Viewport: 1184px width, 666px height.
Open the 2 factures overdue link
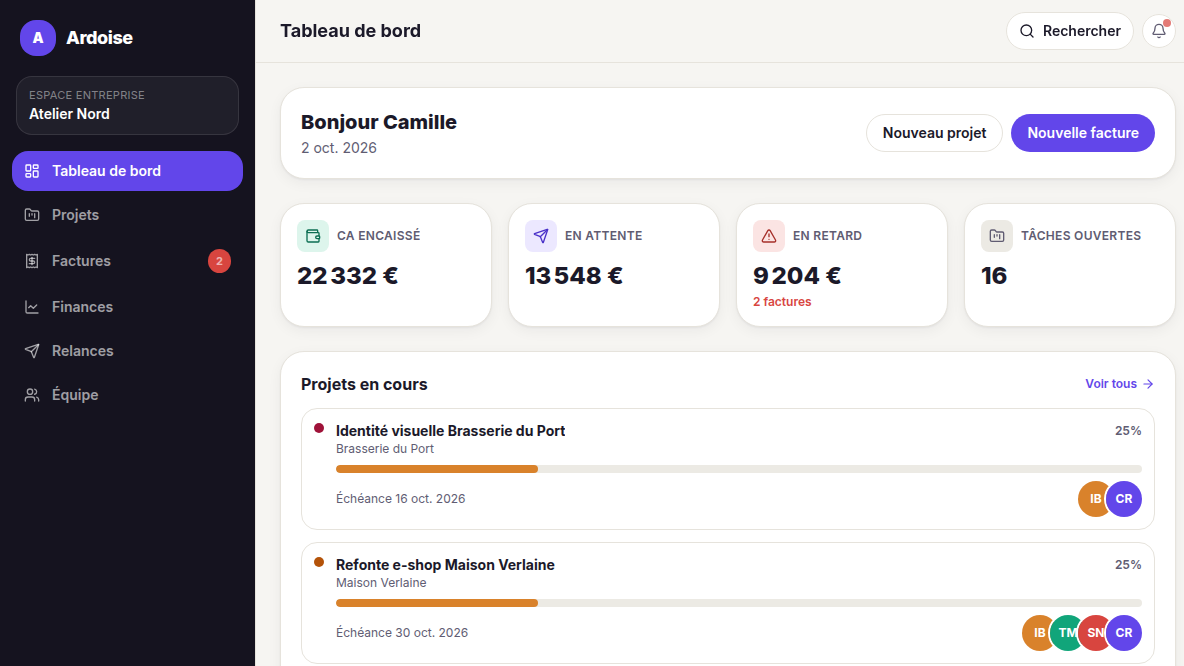point(782,302)
